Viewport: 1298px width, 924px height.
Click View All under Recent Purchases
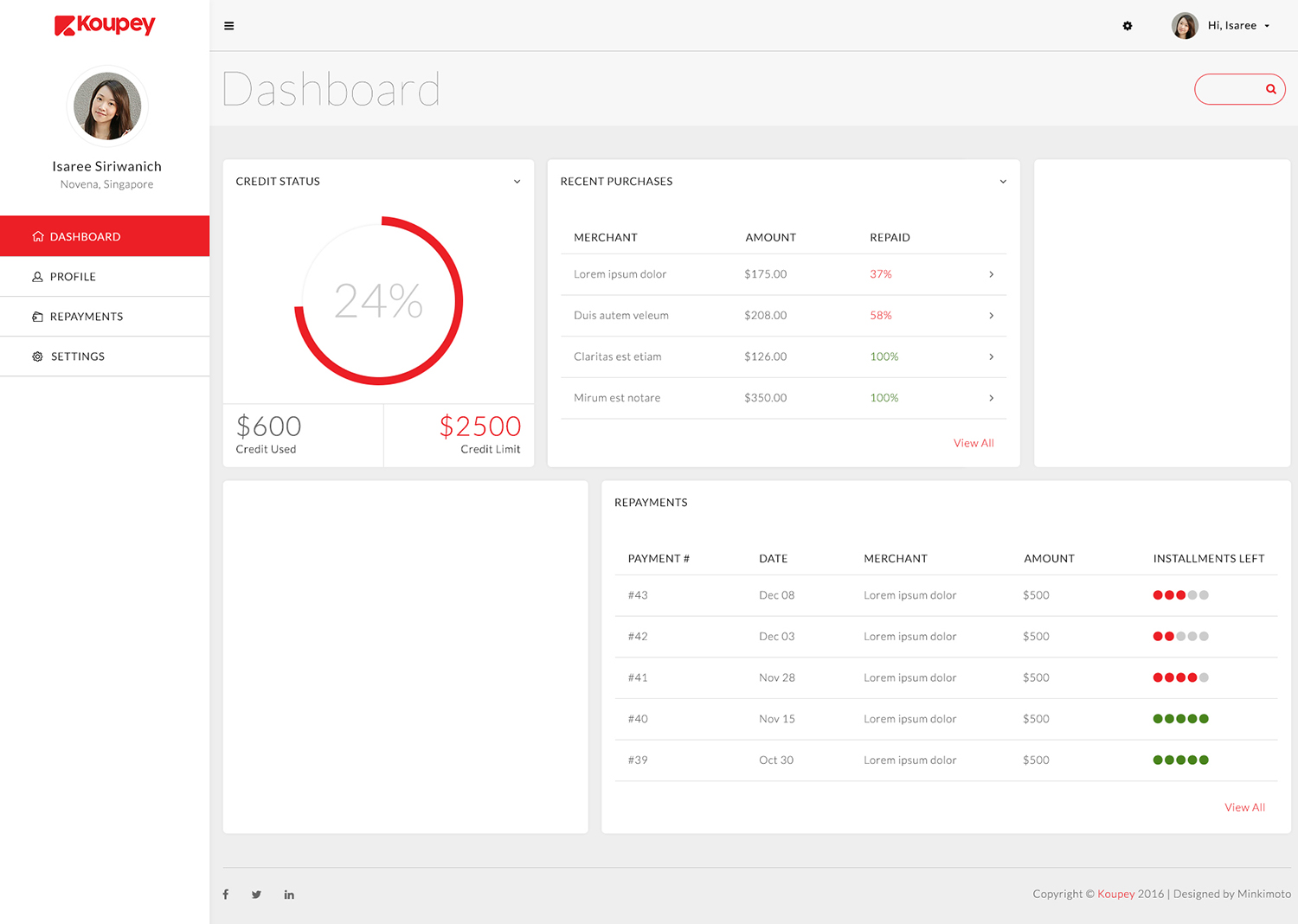973,443
